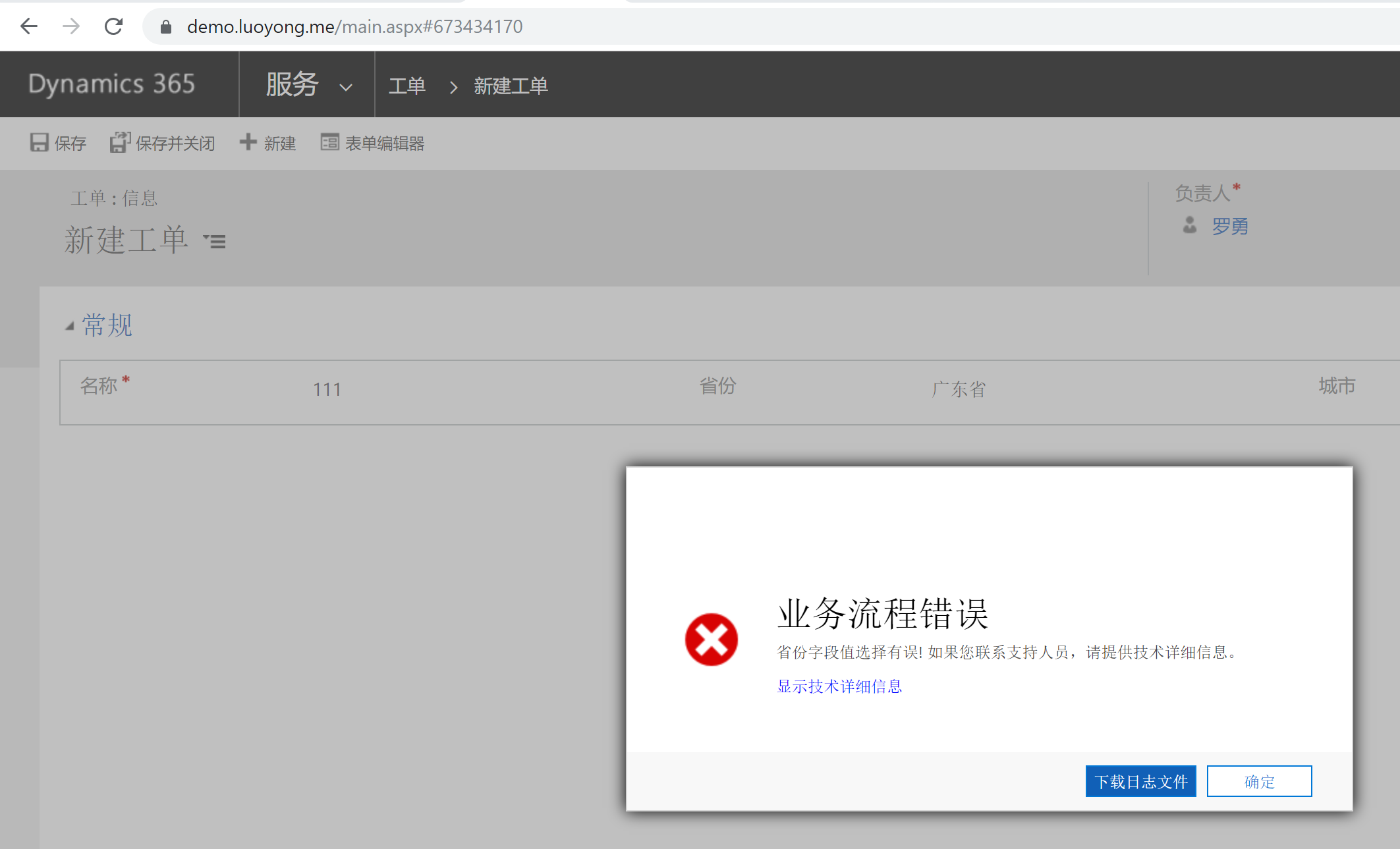This screenshot has height=849, width=1400.
Task: Click the 下载日志文件 button
Action: pyautogui.click(x=1141, y=781)
